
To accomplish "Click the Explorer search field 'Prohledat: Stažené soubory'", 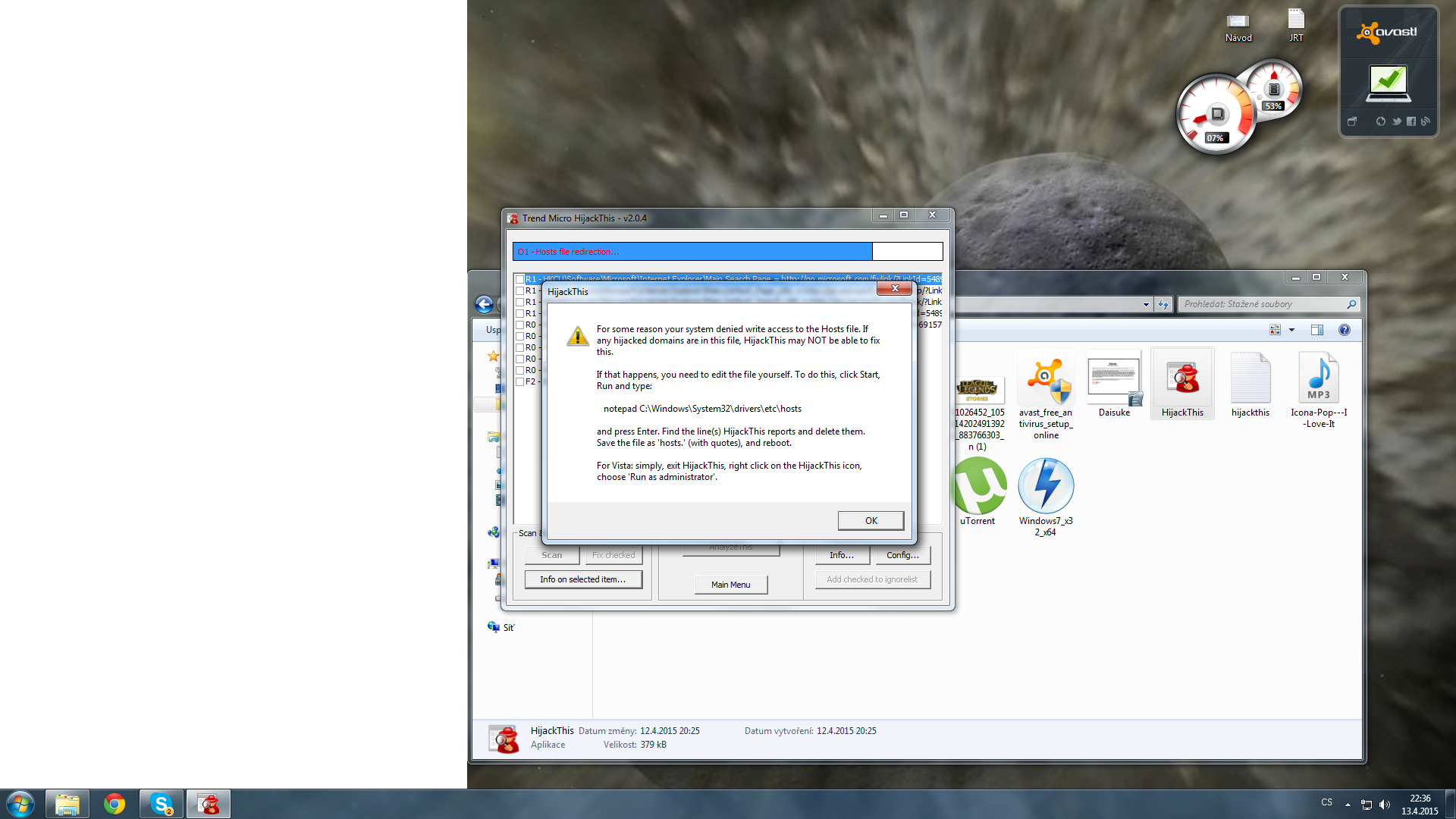I will [x=1262, y=304].
